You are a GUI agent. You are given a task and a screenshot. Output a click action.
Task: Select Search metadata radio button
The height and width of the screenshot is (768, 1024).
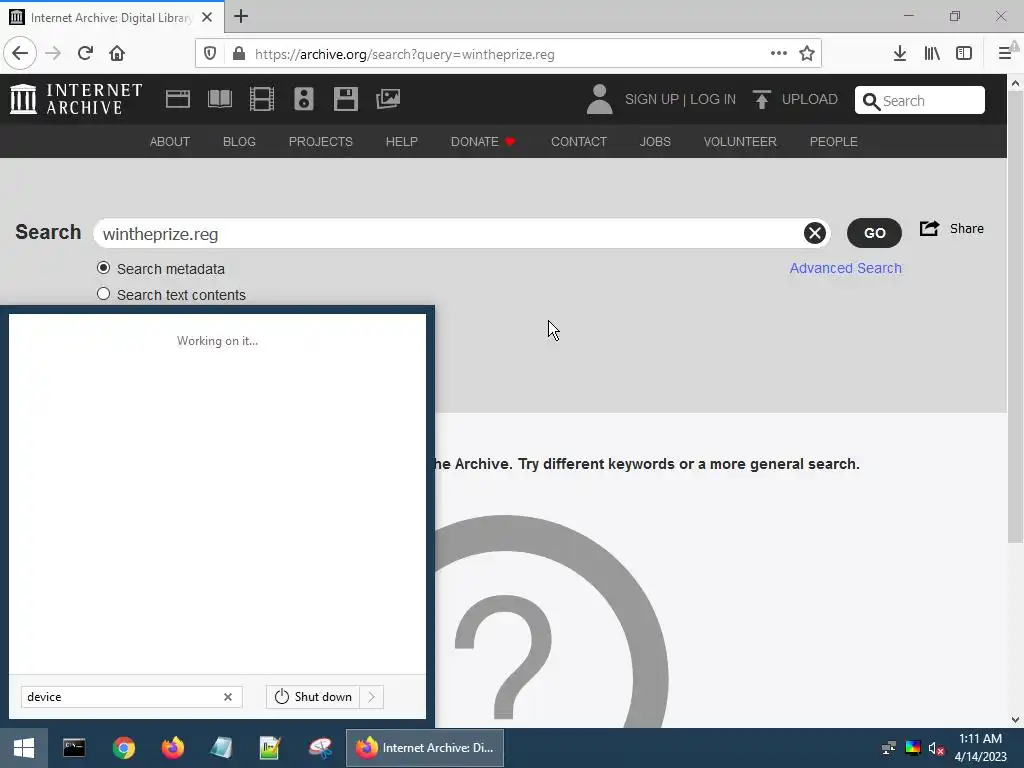point(103,268)
